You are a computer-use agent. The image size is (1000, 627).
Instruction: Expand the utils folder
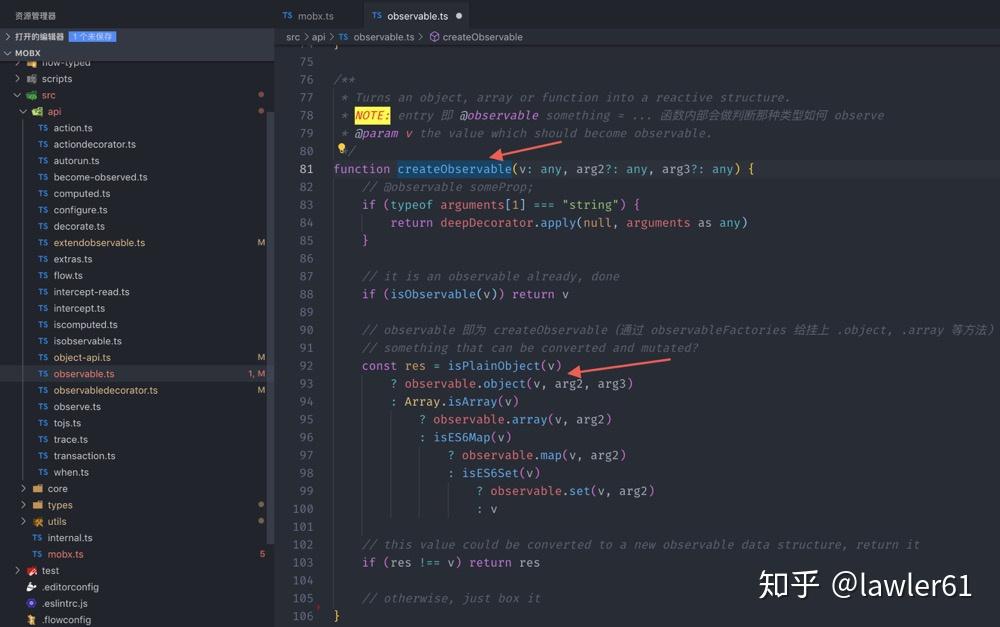pos(23,522)
